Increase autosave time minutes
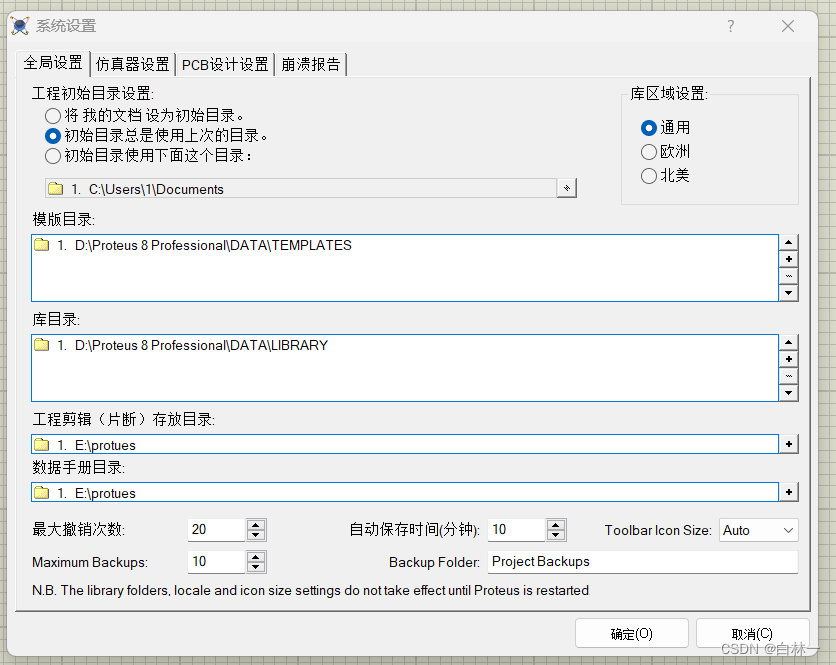The width and height of the screenshot is (836, 665). coord(556,525)
